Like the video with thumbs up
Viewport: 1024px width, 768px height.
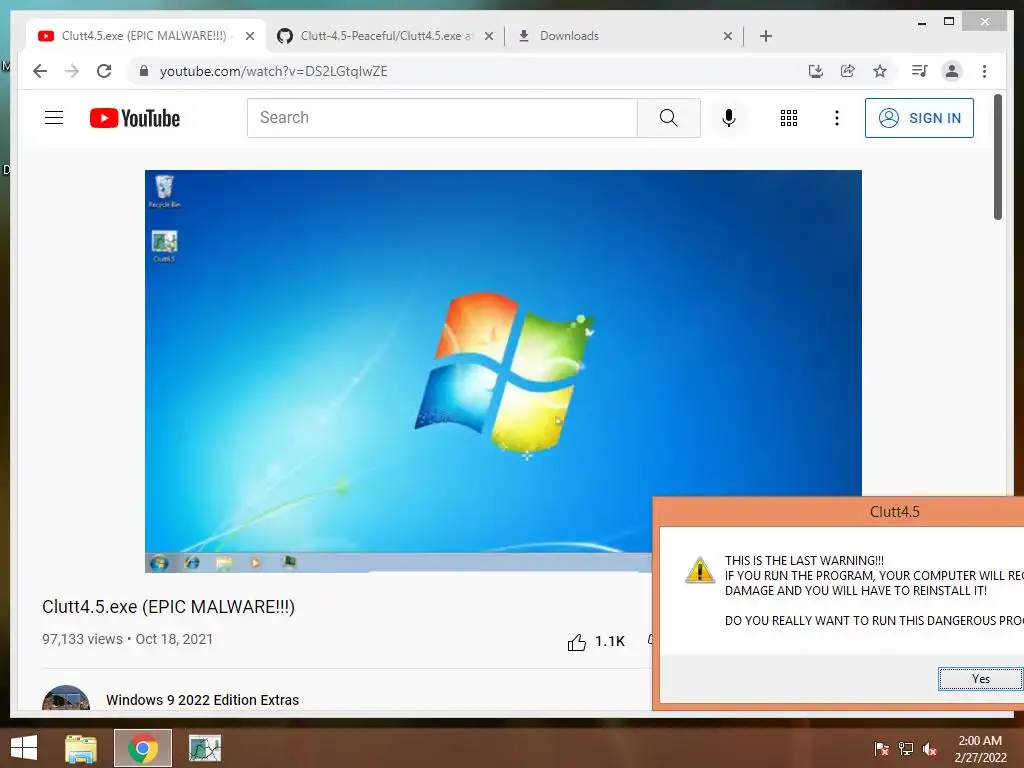(x=577, y=643)
